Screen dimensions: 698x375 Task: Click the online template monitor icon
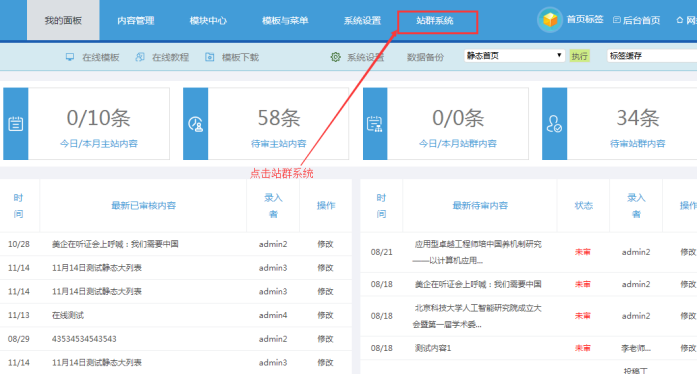70,57
